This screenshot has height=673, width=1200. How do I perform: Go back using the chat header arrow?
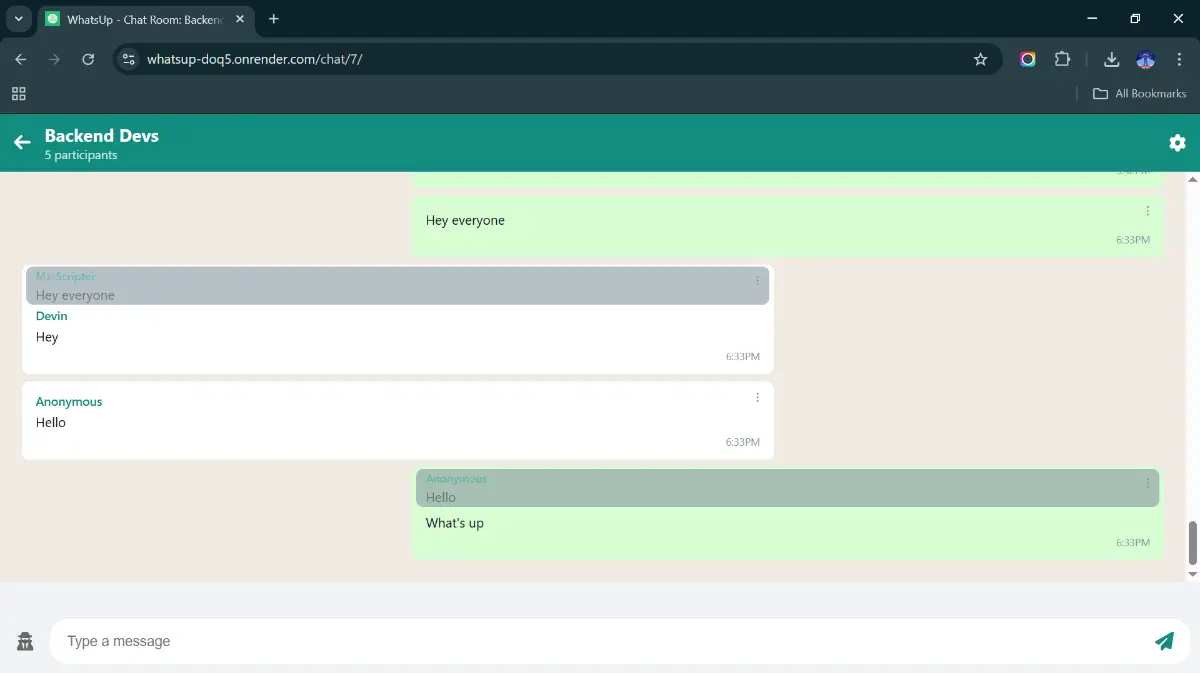(22, 143)
